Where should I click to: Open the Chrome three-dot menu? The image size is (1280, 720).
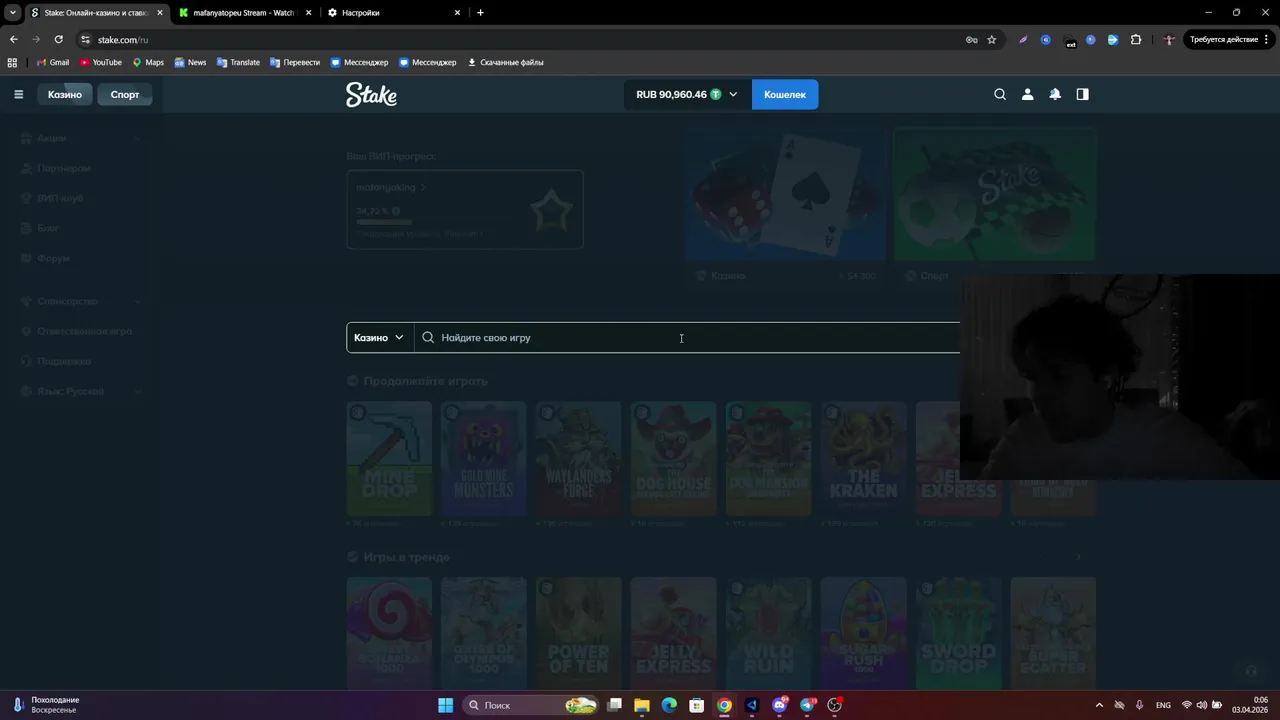coord(1267,40)
